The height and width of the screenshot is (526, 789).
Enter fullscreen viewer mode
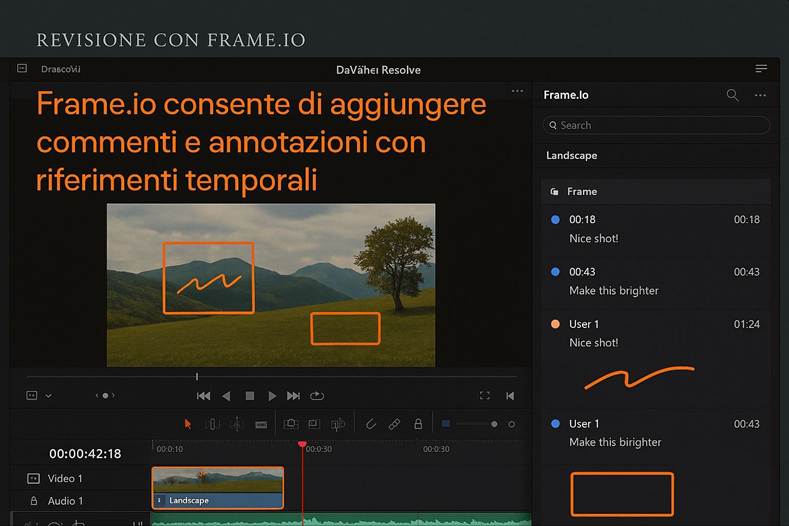tap(485, 396)
